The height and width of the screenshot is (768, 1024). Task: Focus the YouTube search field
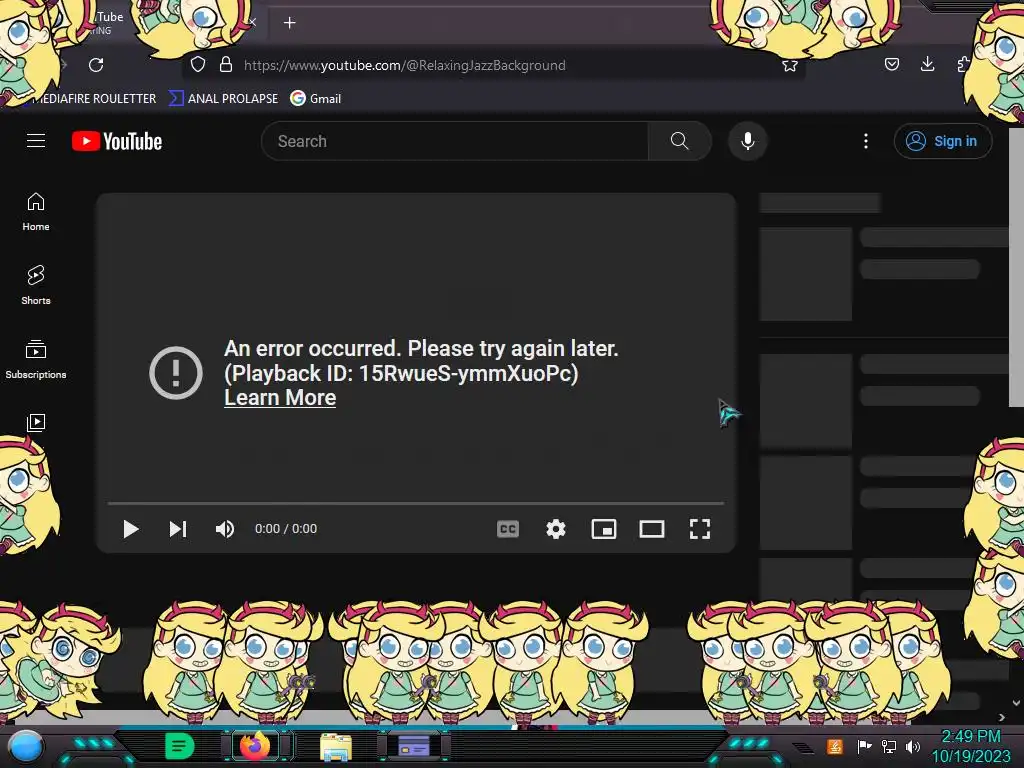(455, 141)
